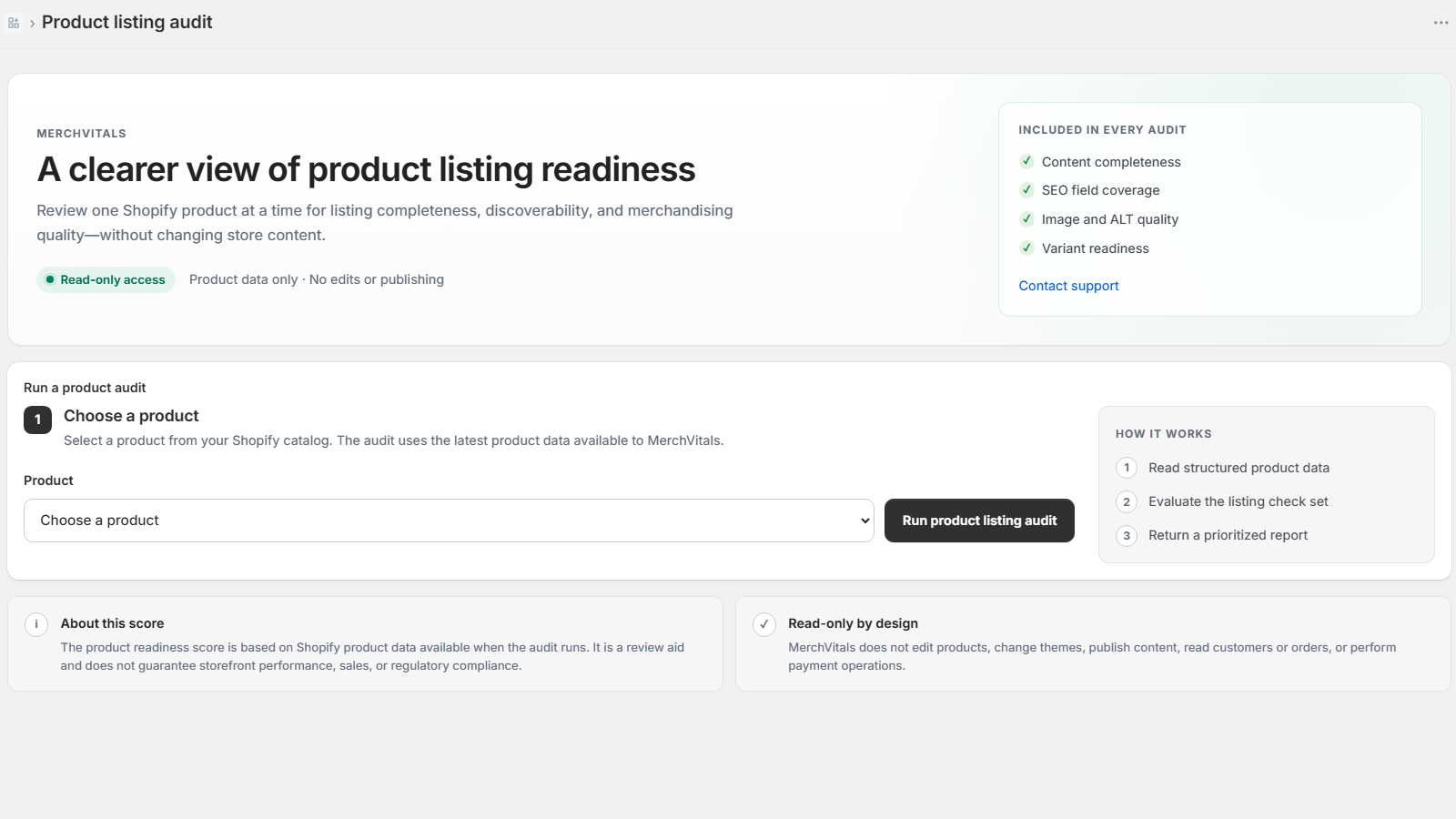Click the checkmark beside Content completeness
This screenshot has width=1456, height=819.
tap(1026, 161)
